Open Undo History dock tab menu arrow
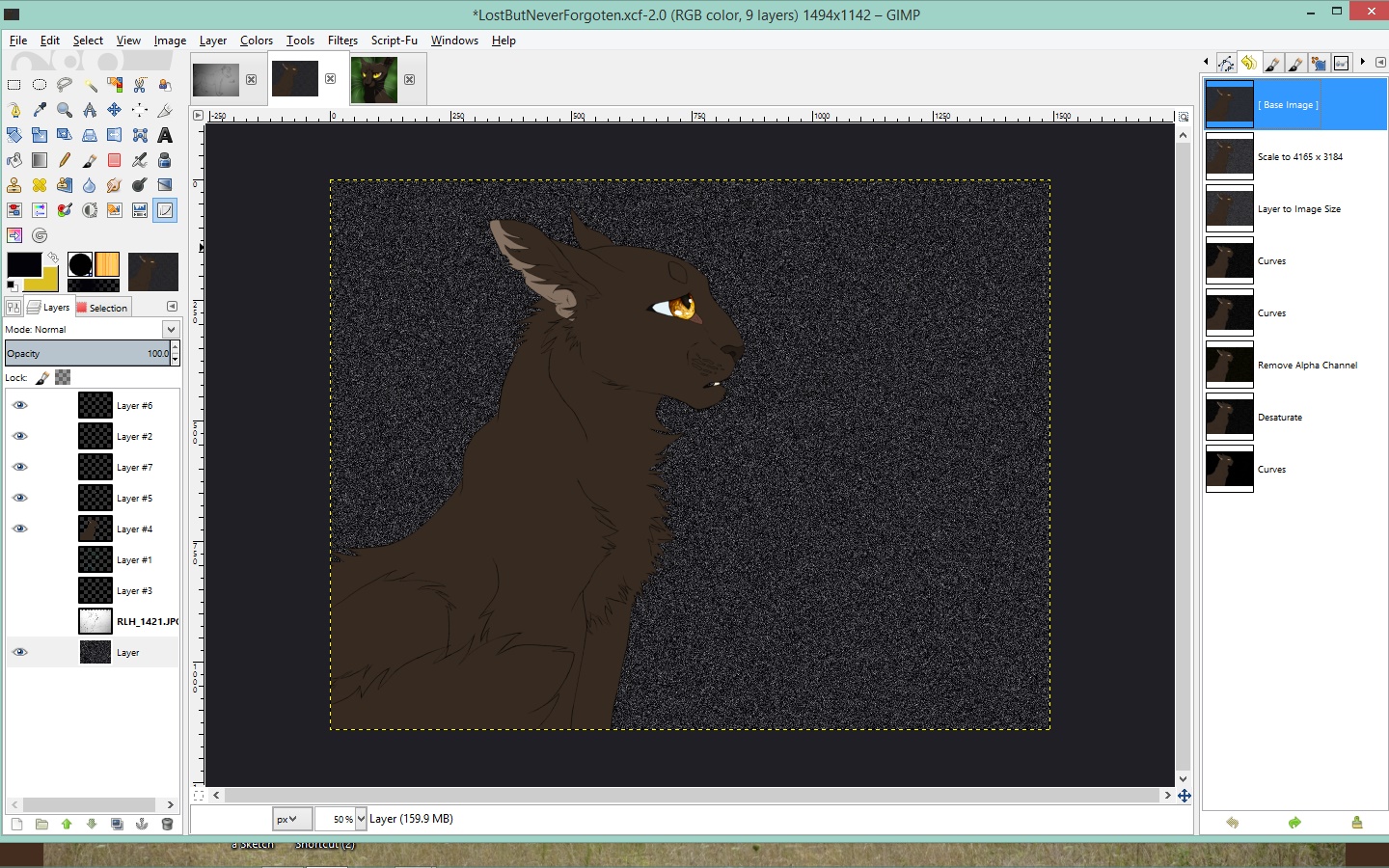This screenshot has height=868, width=1389. pos(1380,62)
